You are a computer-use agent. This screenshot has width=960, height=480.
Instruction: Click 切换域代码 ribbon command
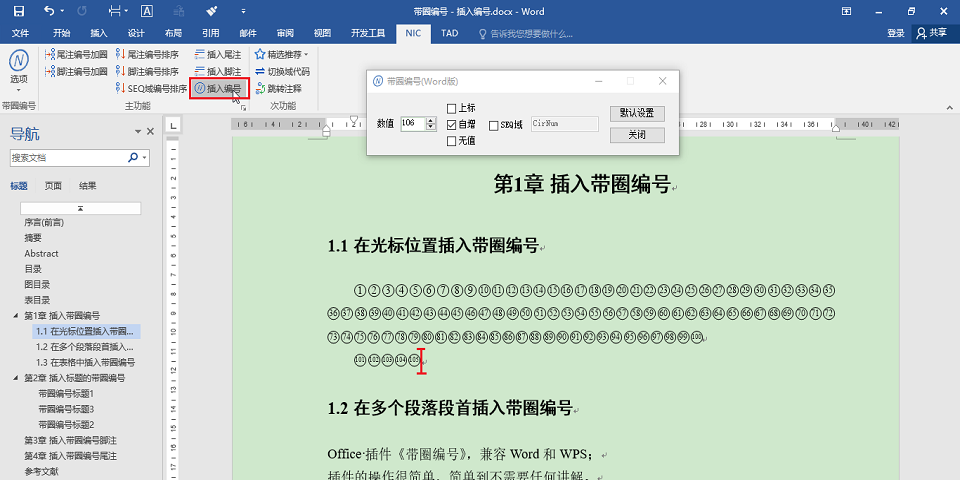[x=282, y=71]
